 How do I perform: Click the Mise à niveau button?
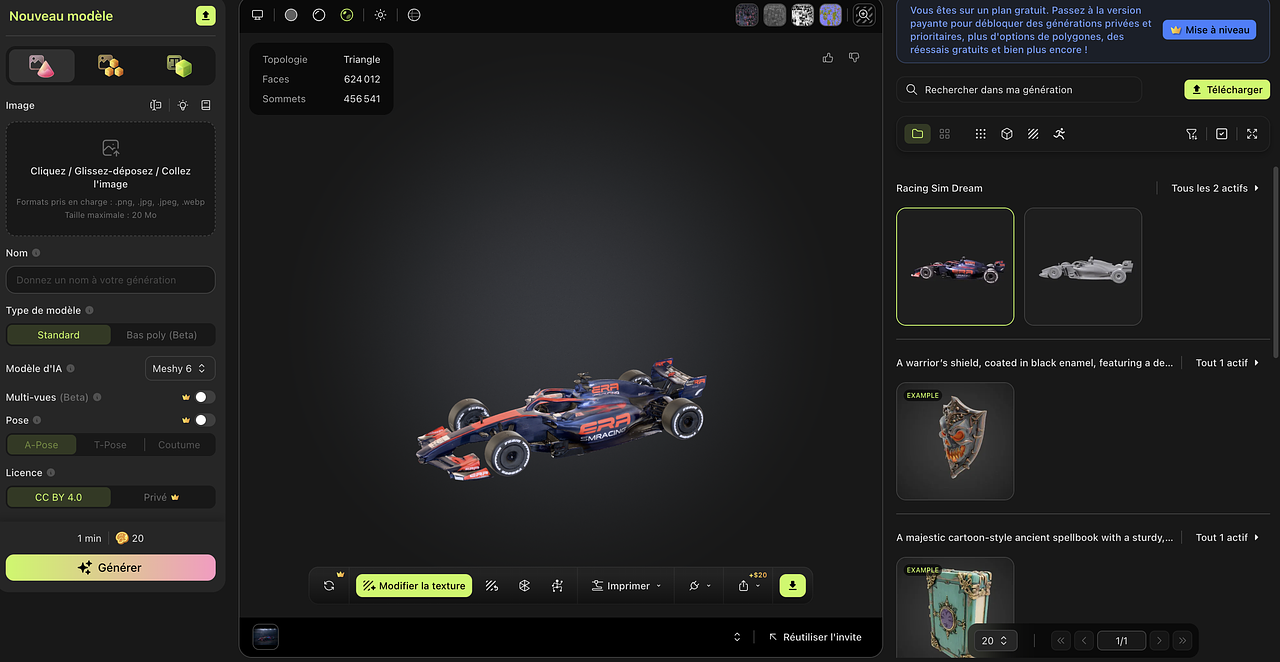pos(1209,29)
